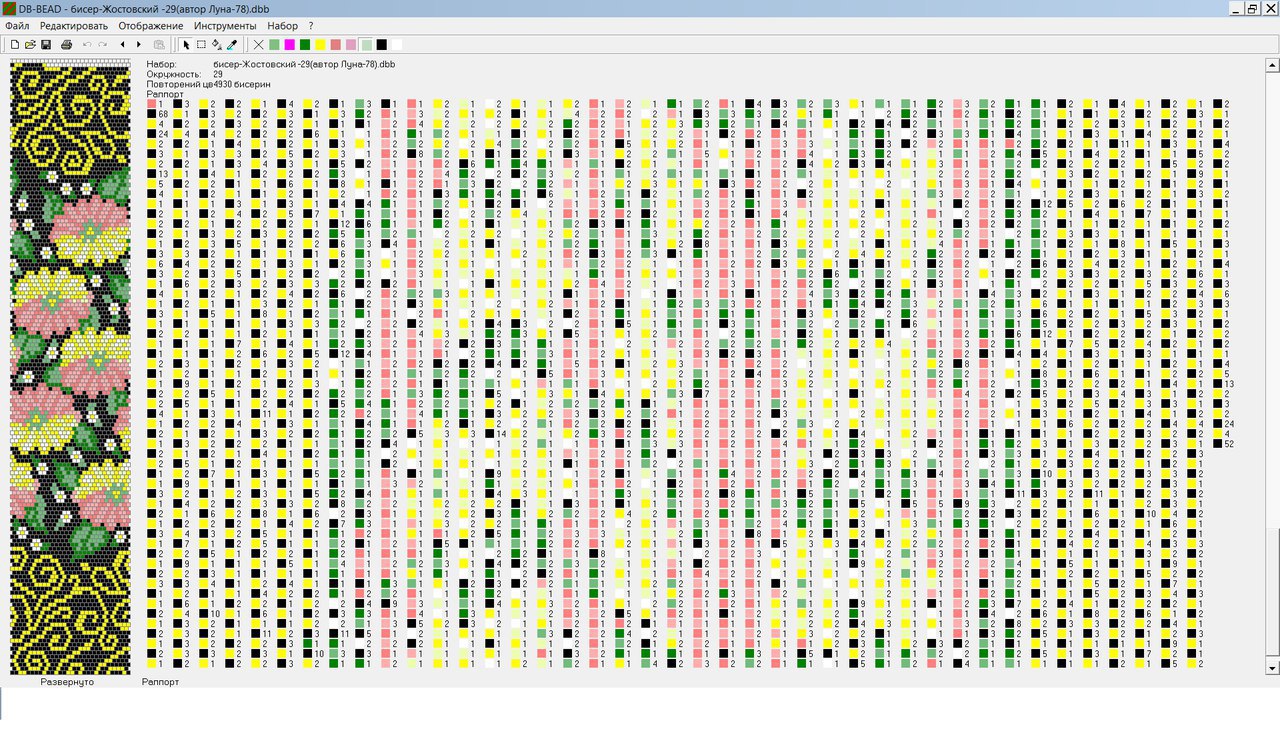
Task: Select the magenta color swatch
Action: click(x=290, y=45)
